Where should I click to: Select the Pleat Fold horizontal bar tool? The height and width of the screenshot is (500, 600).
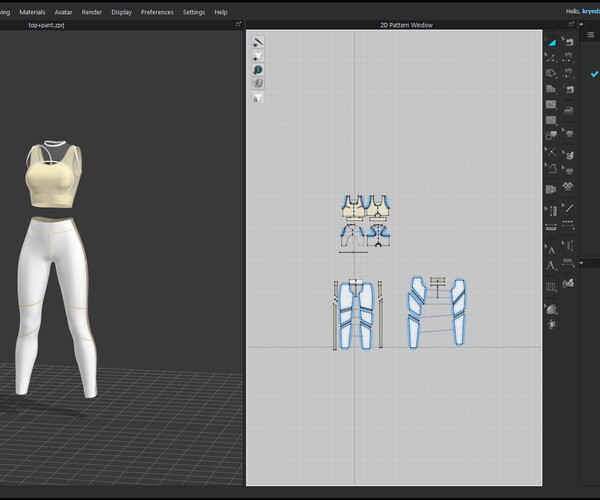(x=551, y=227)
